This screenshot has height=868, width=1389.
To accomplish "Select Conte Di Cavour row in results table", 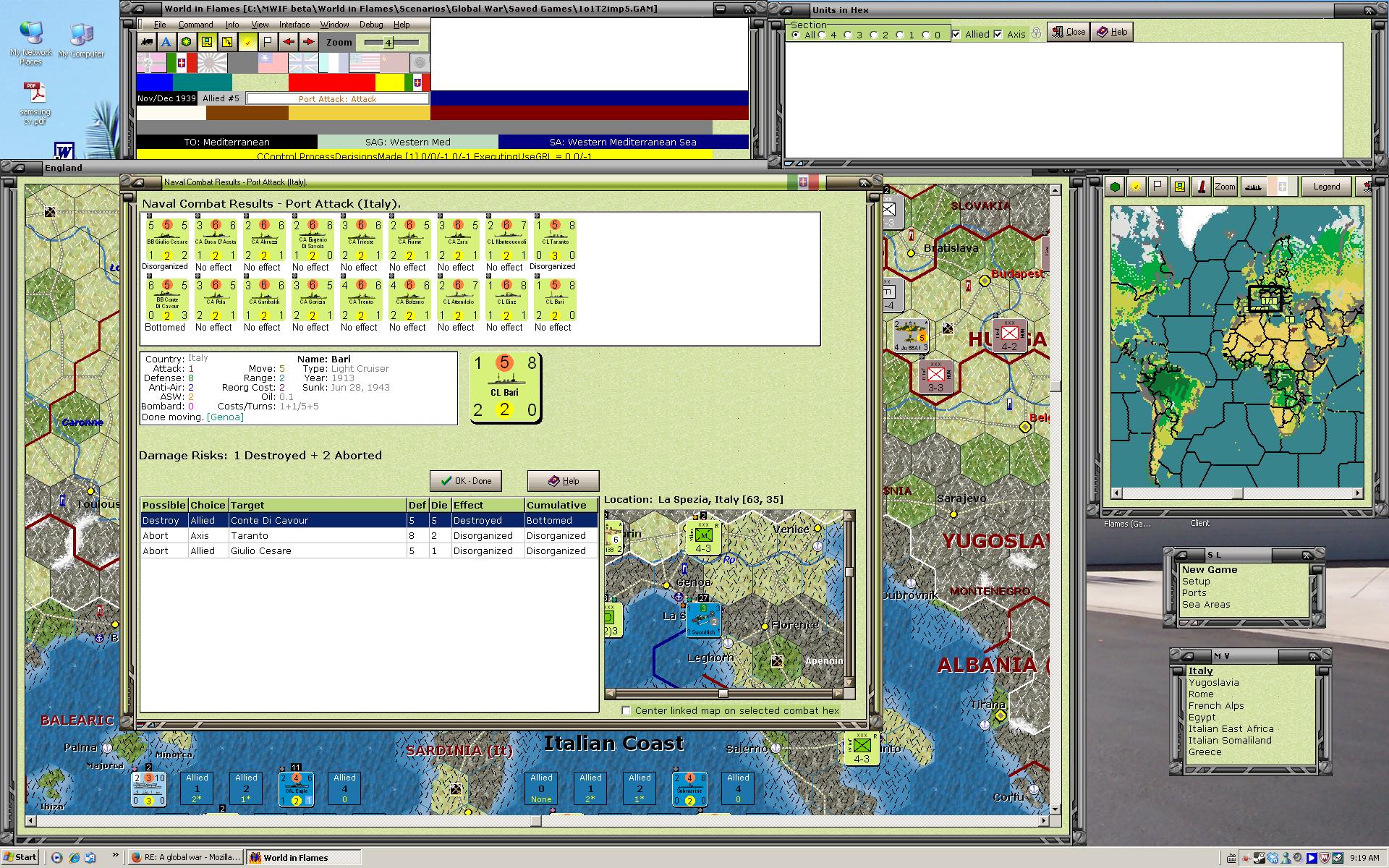I will click(x=370, y=520).
